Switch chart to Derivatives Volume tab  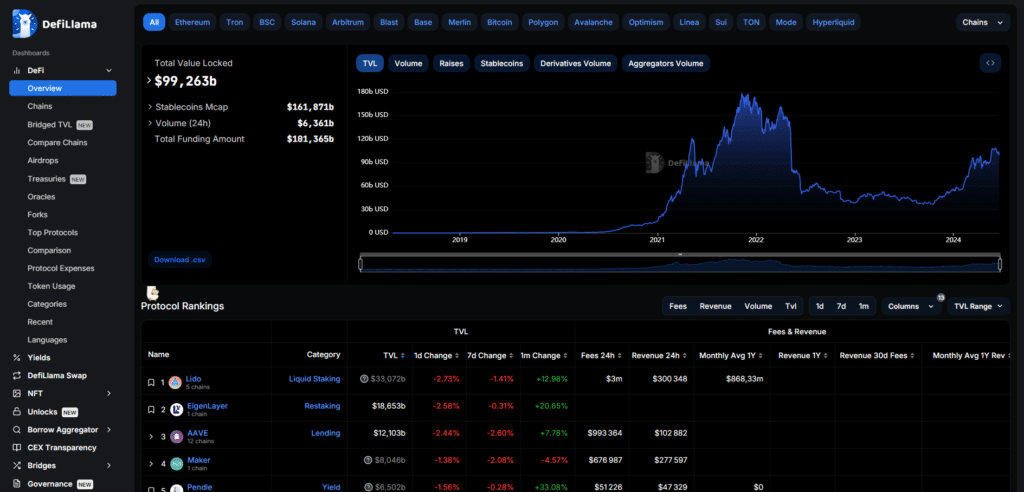575,63
